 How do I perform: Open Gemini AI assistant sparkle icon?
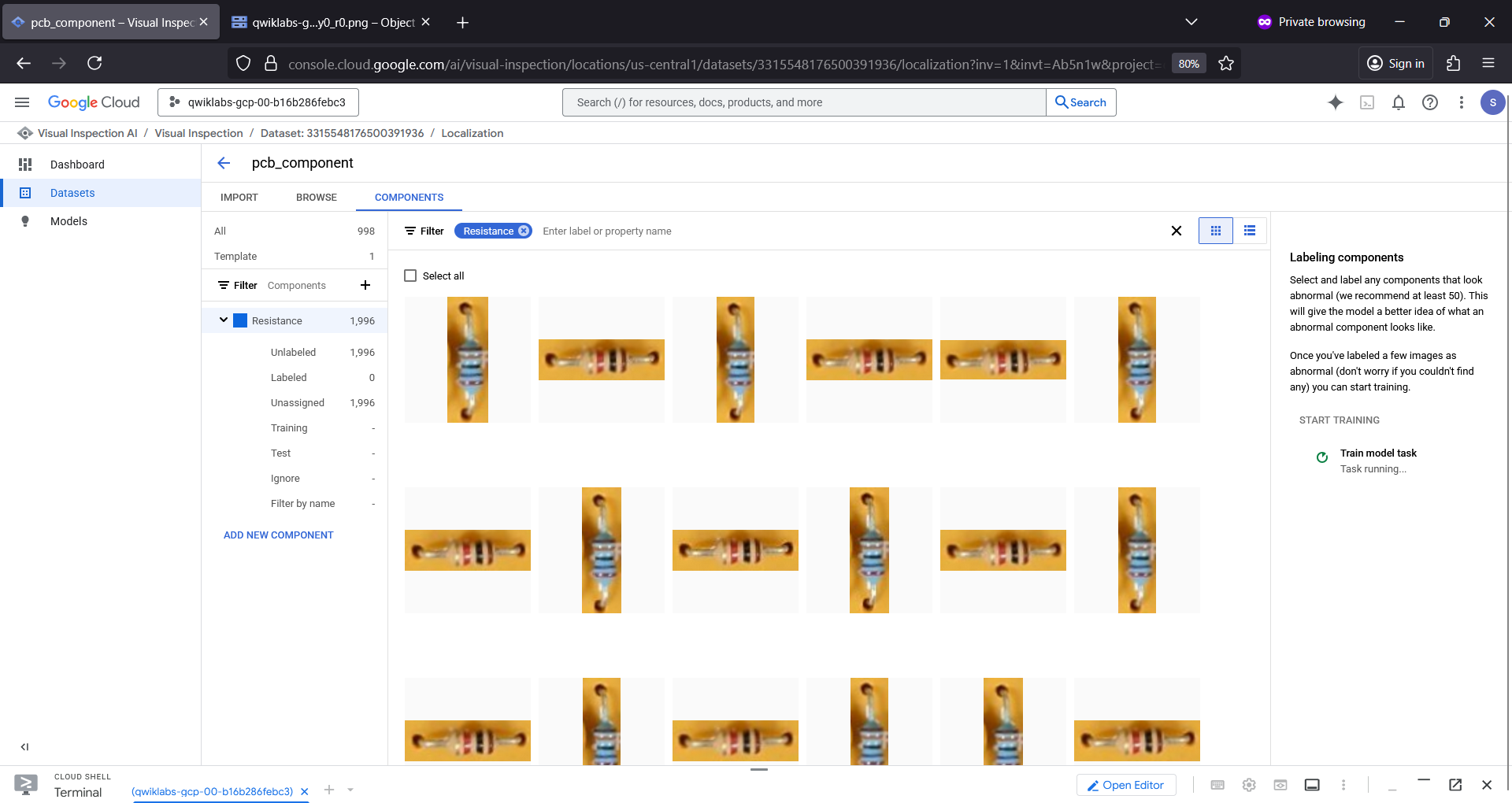[x=1336, y=102]
